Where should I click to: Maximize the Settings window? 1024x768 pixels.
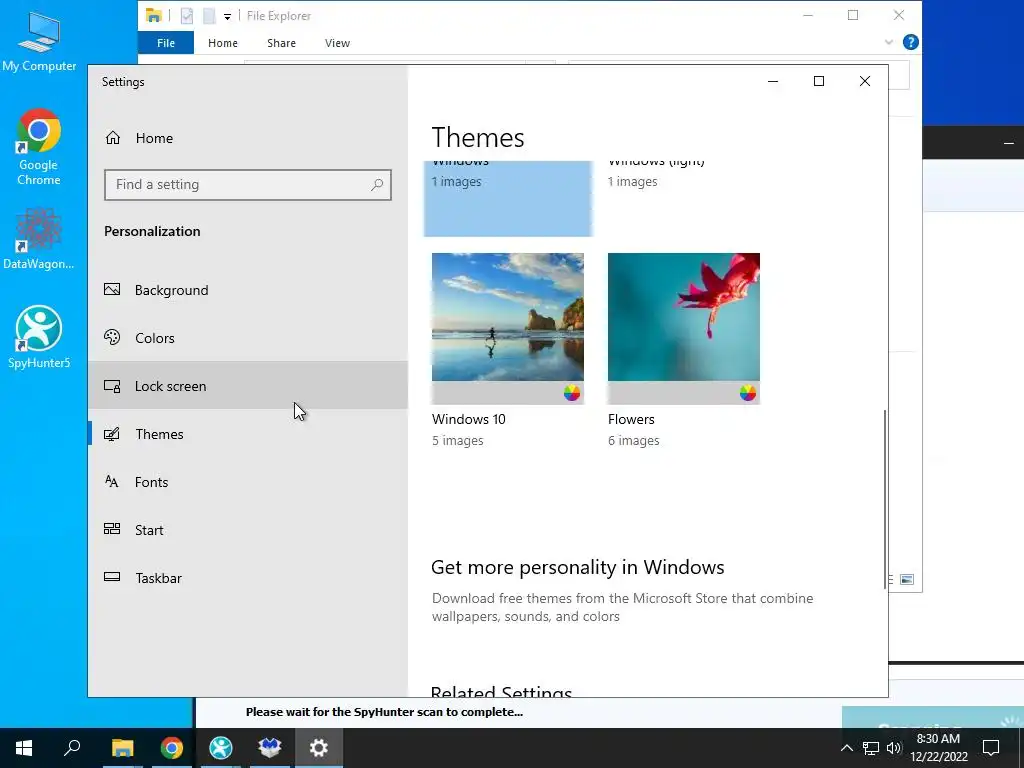[819, 81]
